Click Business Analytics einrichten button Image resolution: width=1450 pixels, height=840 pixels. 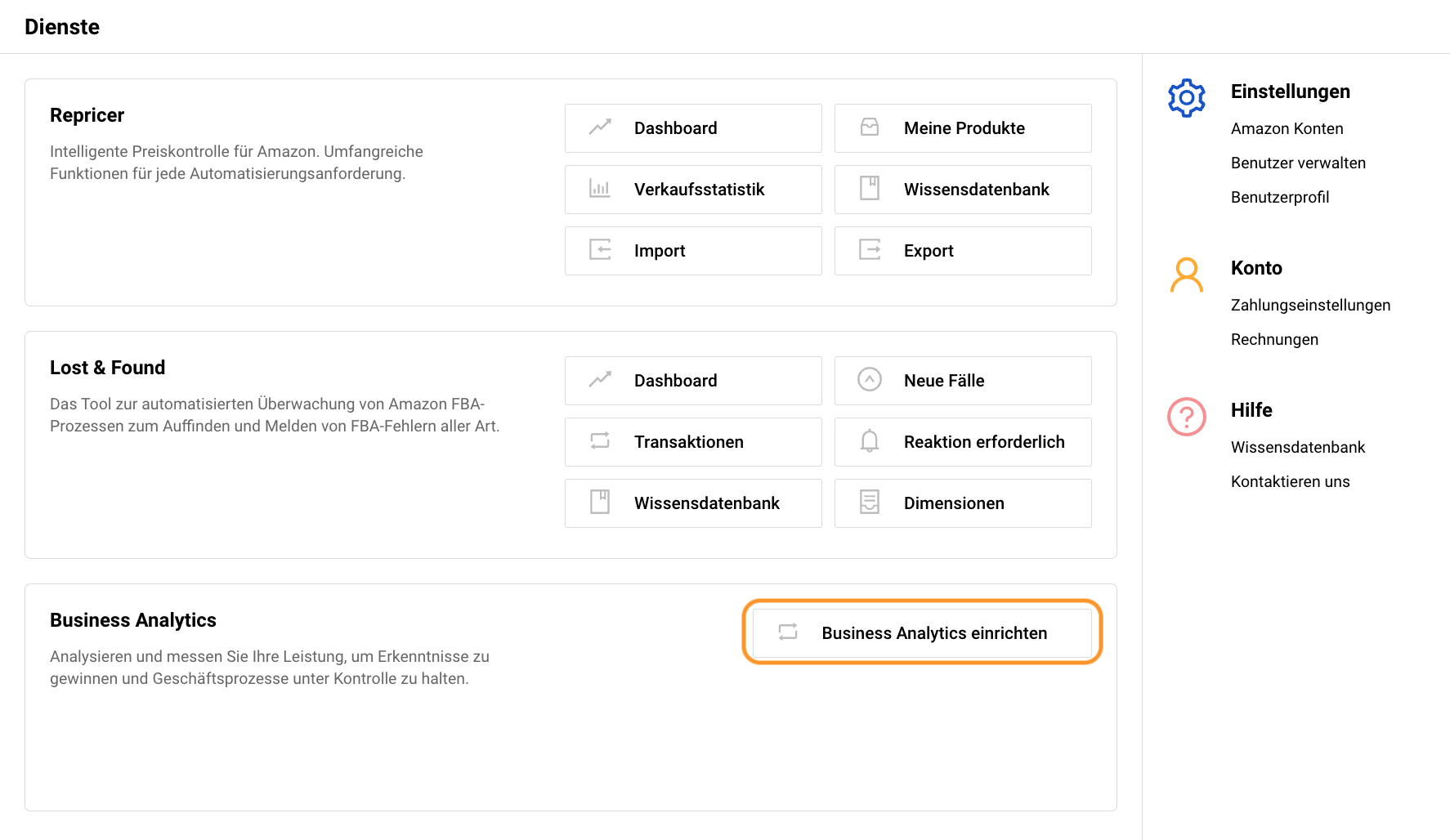[x=922, y=633]
